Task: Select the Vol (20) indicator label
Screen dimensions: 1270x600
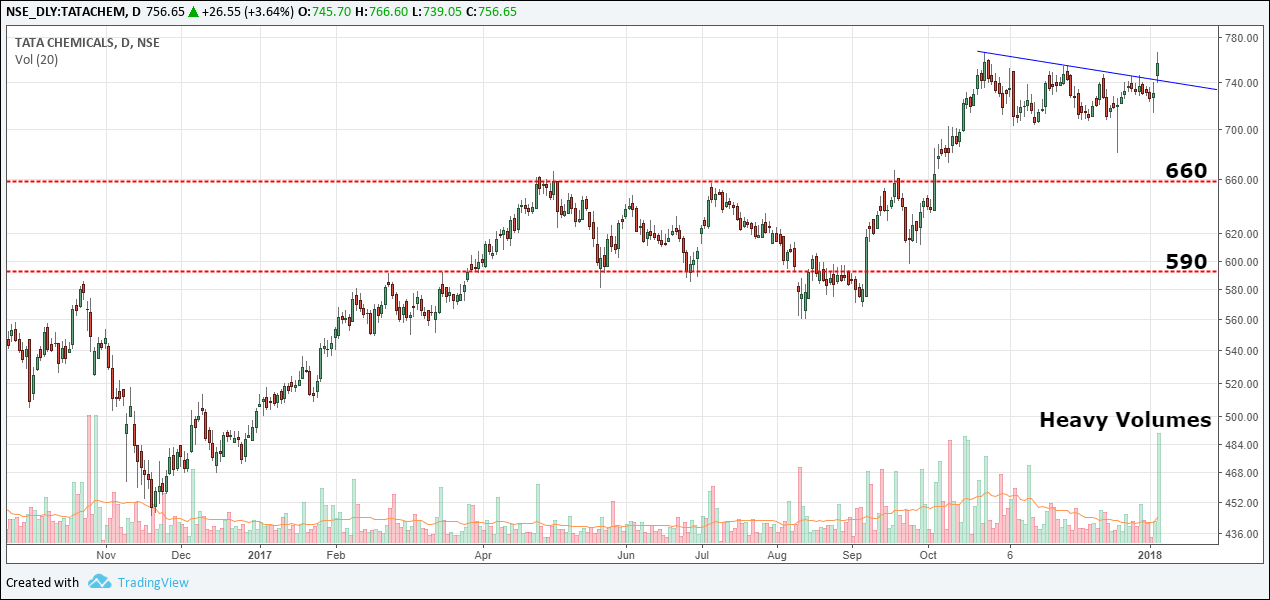Action: coord(36,60)
